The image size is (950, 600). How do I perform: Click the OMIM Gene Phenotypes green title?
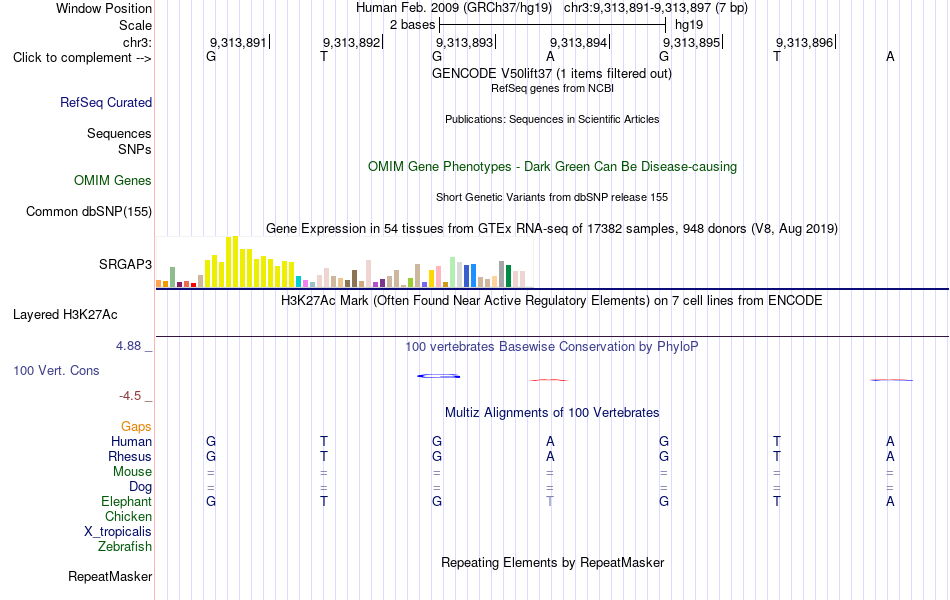(x=552, y=167)
